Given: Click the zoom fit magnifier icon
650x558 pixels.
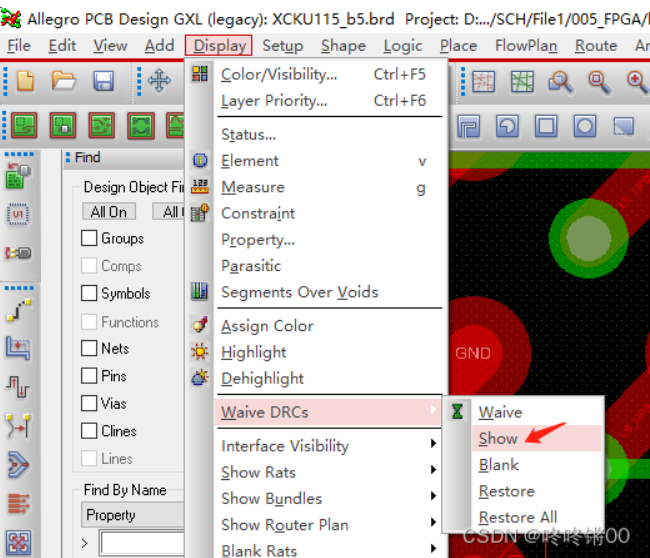Looking at the screenshot, I should click(x=599, y=82).
